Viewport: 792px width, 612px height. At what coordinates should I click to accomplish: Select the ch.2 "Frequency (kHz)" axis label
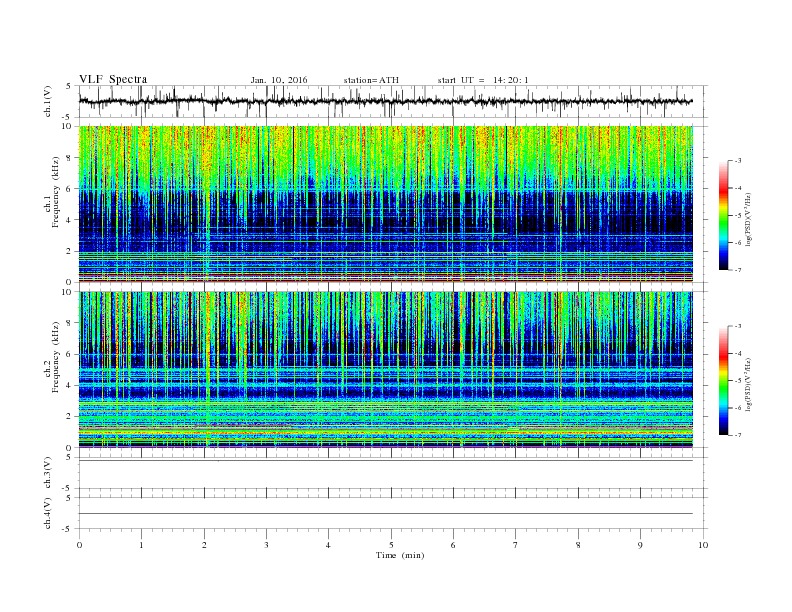(x=56, y=357)
